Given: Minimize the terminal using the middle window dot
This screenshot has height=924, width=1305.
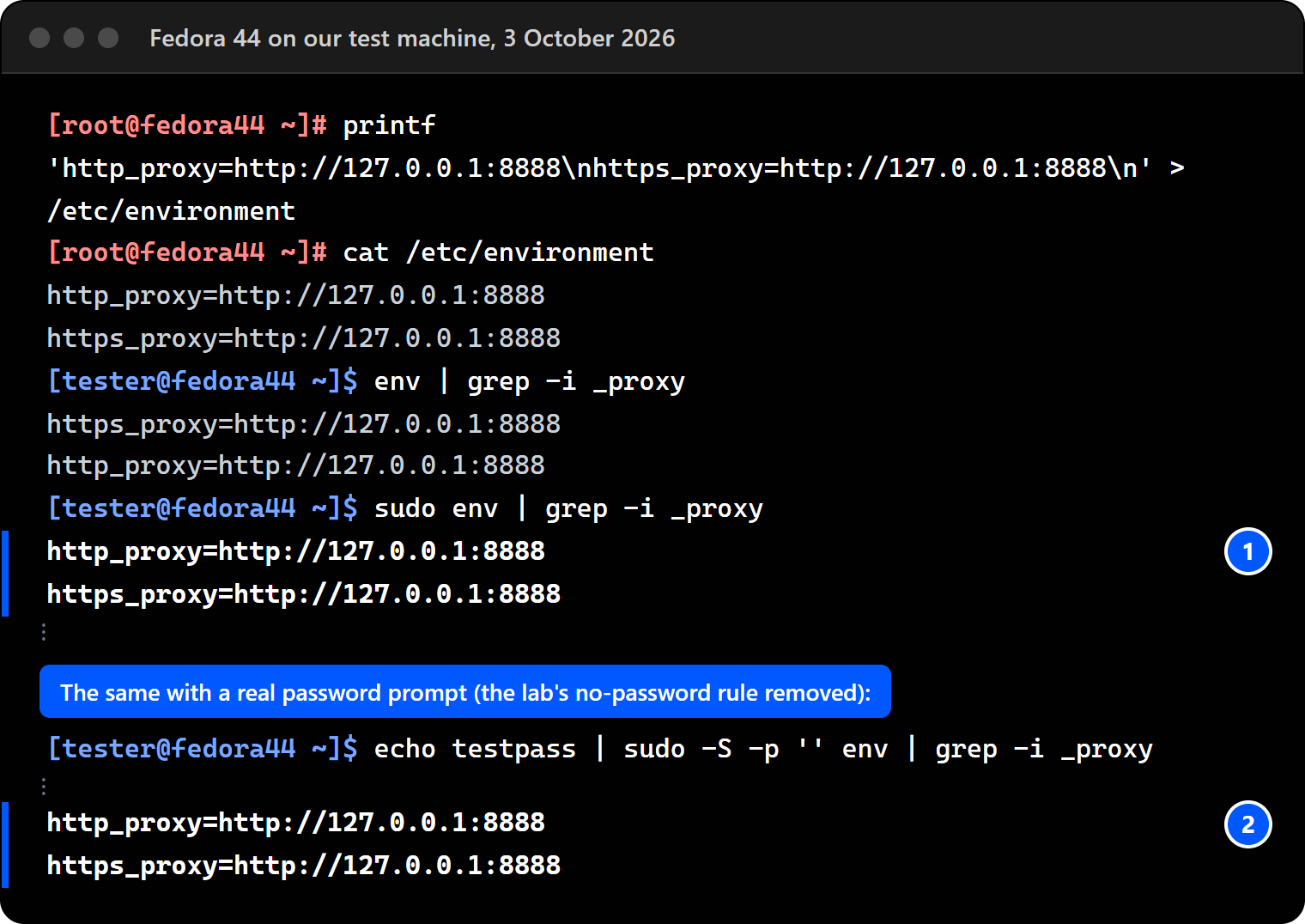Looking at the screenshot, I should pyautogui.click(x=74, y=38).
